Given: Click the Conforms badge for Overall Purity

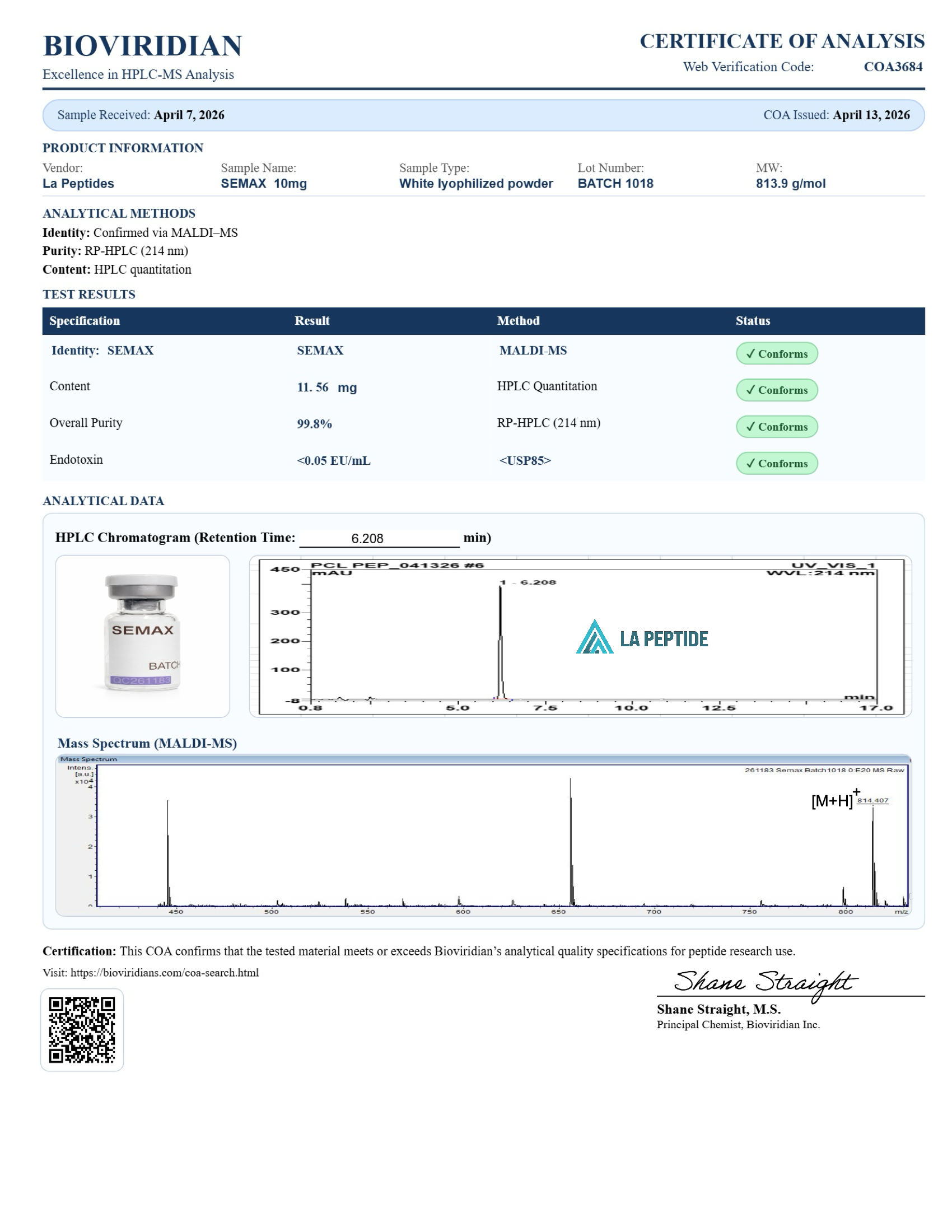Looking at the screenshot, I should click(x=776, y=427).
